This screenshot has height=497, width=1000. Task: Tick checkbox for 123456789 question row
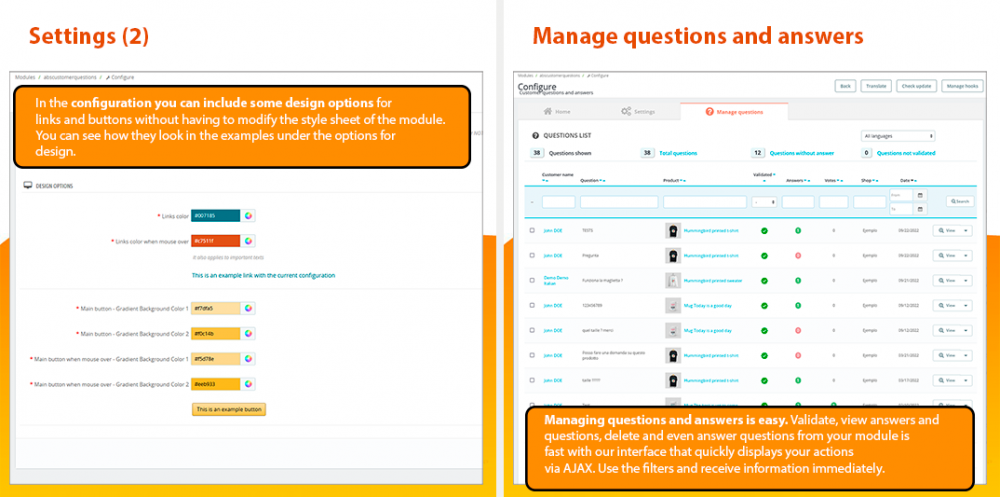[x=532, y=305]
